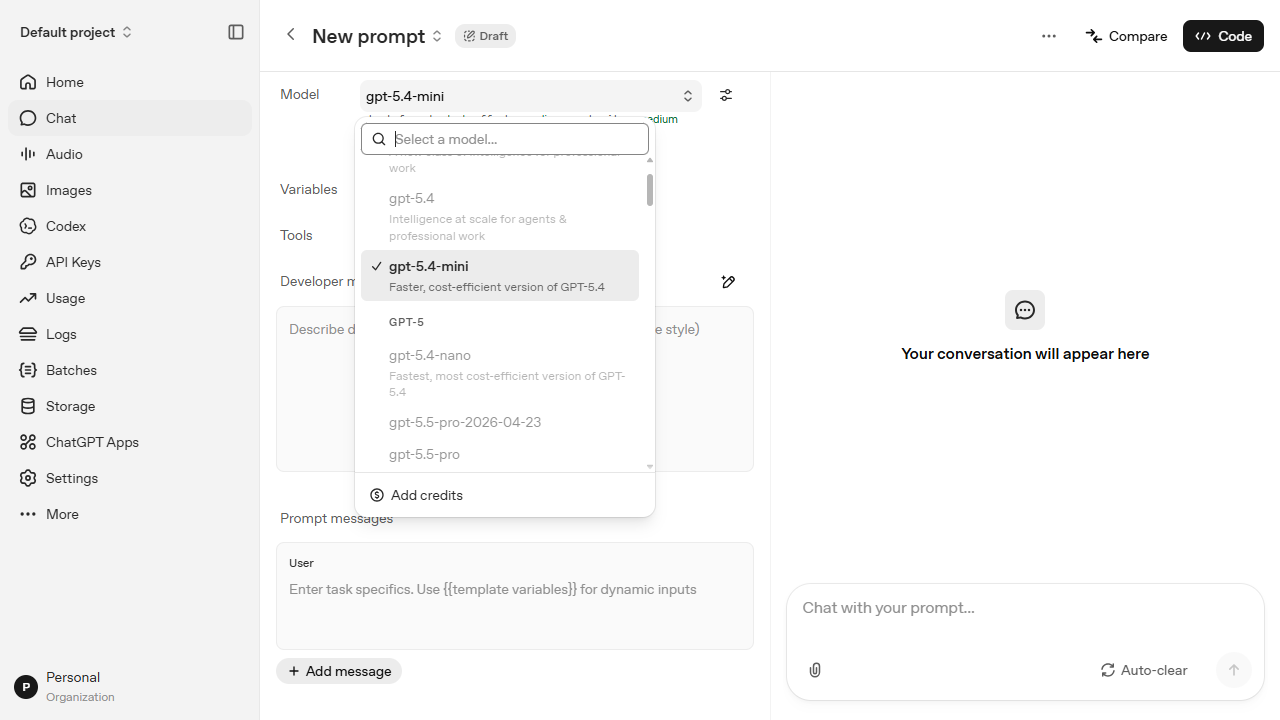Click the Images sidebar icon

click(28, 190)
